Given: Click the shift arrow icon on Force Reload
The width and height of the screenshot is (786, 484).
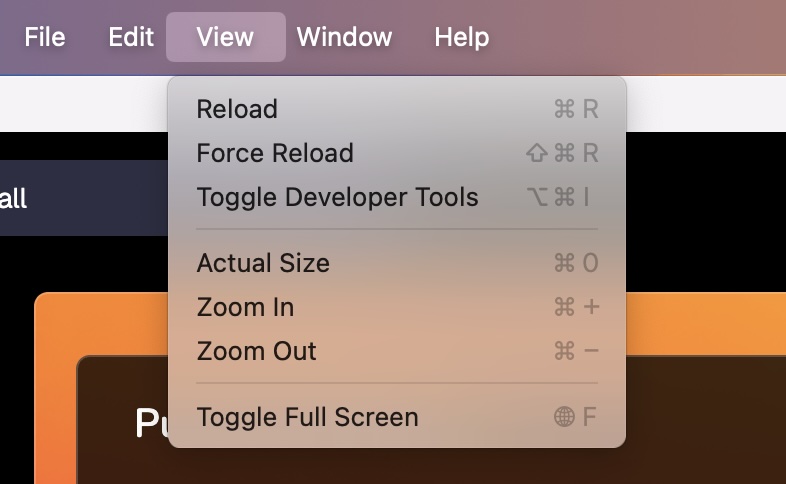Looking at the screenshot, I should (x=536, y=153).
